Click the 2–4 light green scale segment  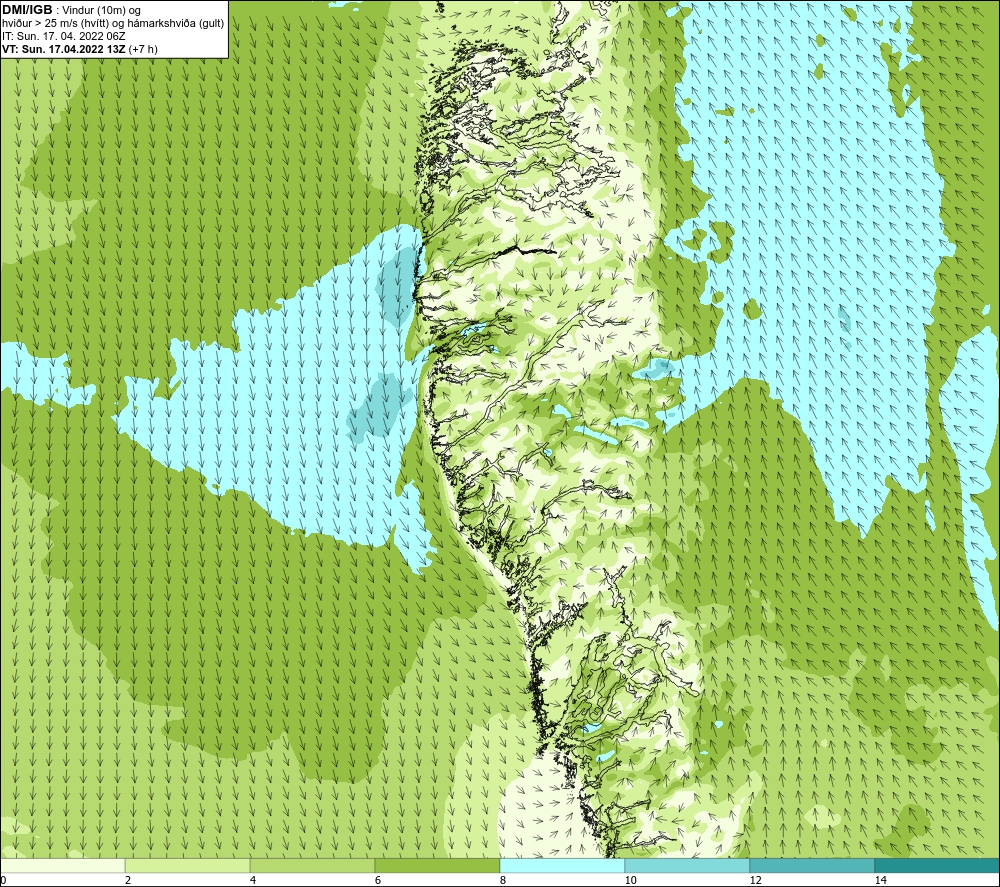tap(188, 866)
